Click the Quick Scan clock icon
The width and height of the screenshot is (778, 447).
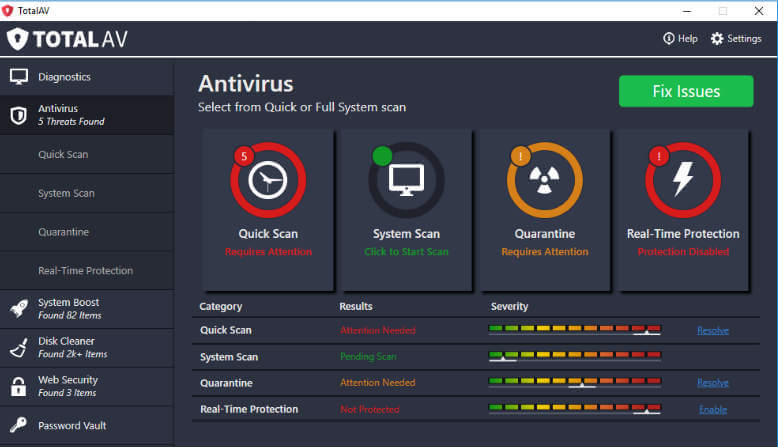pos(268,180)
